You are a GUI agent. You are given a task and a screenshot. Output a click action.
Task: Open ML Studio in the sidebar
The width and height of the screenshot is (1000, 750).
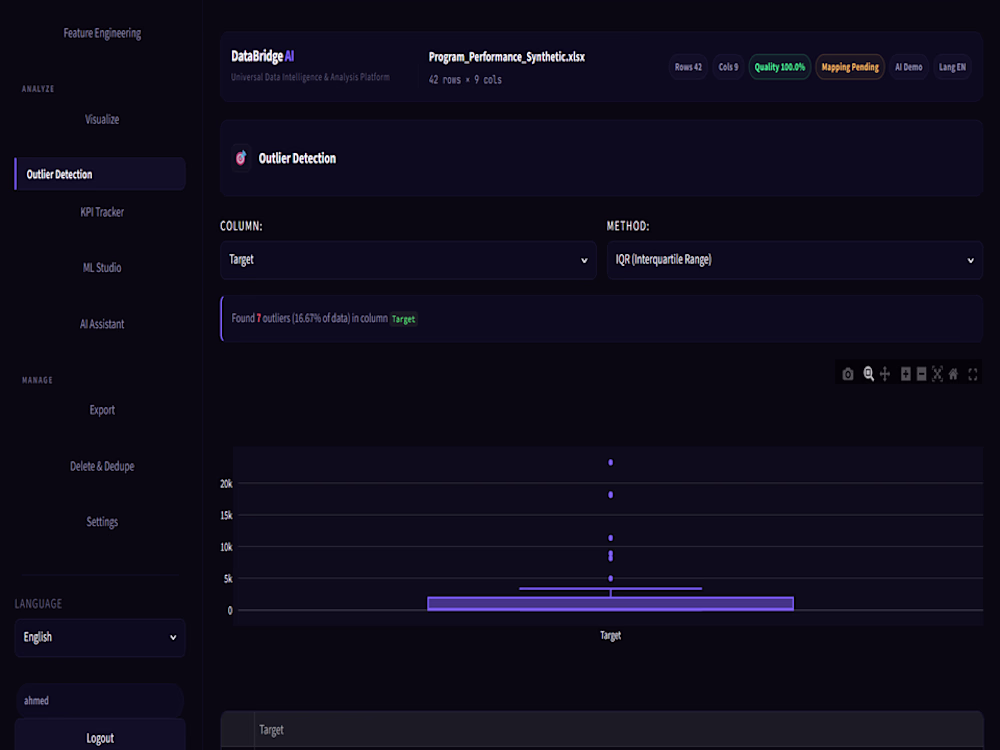(102, 268)
